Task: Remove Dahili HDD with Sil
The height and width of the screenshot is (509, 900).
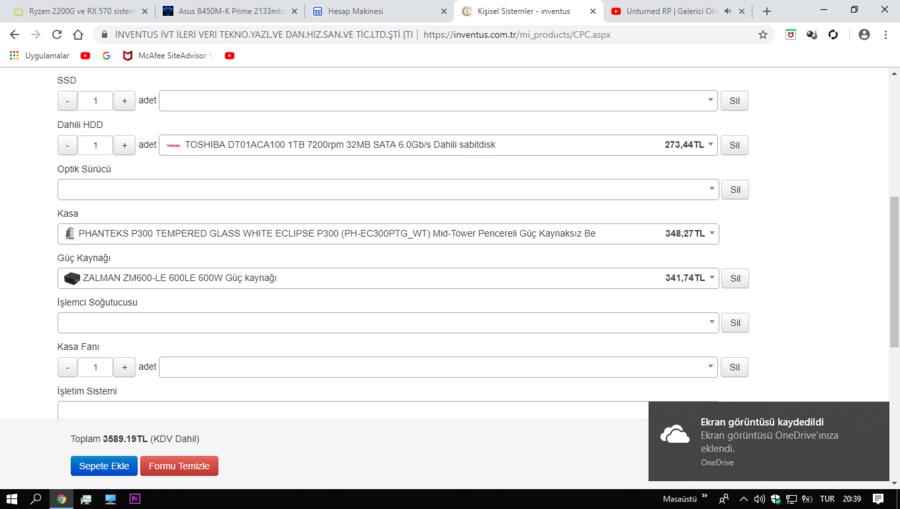Action: point(734,145)
